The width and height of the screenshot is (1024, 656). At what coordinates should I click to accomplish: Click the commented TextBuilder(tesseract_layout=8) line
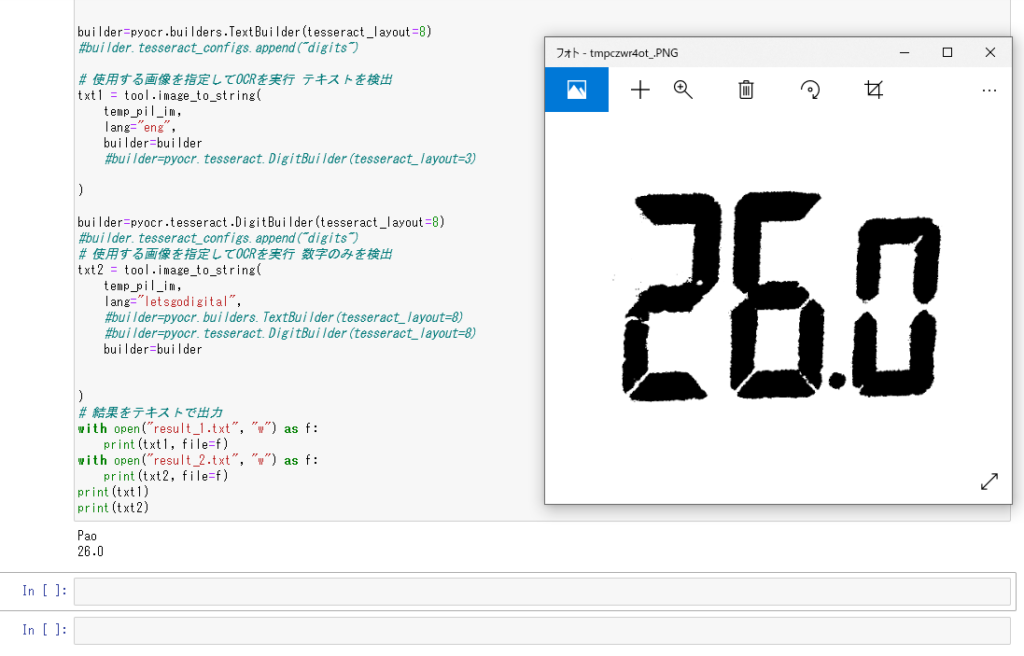[283, 318]
